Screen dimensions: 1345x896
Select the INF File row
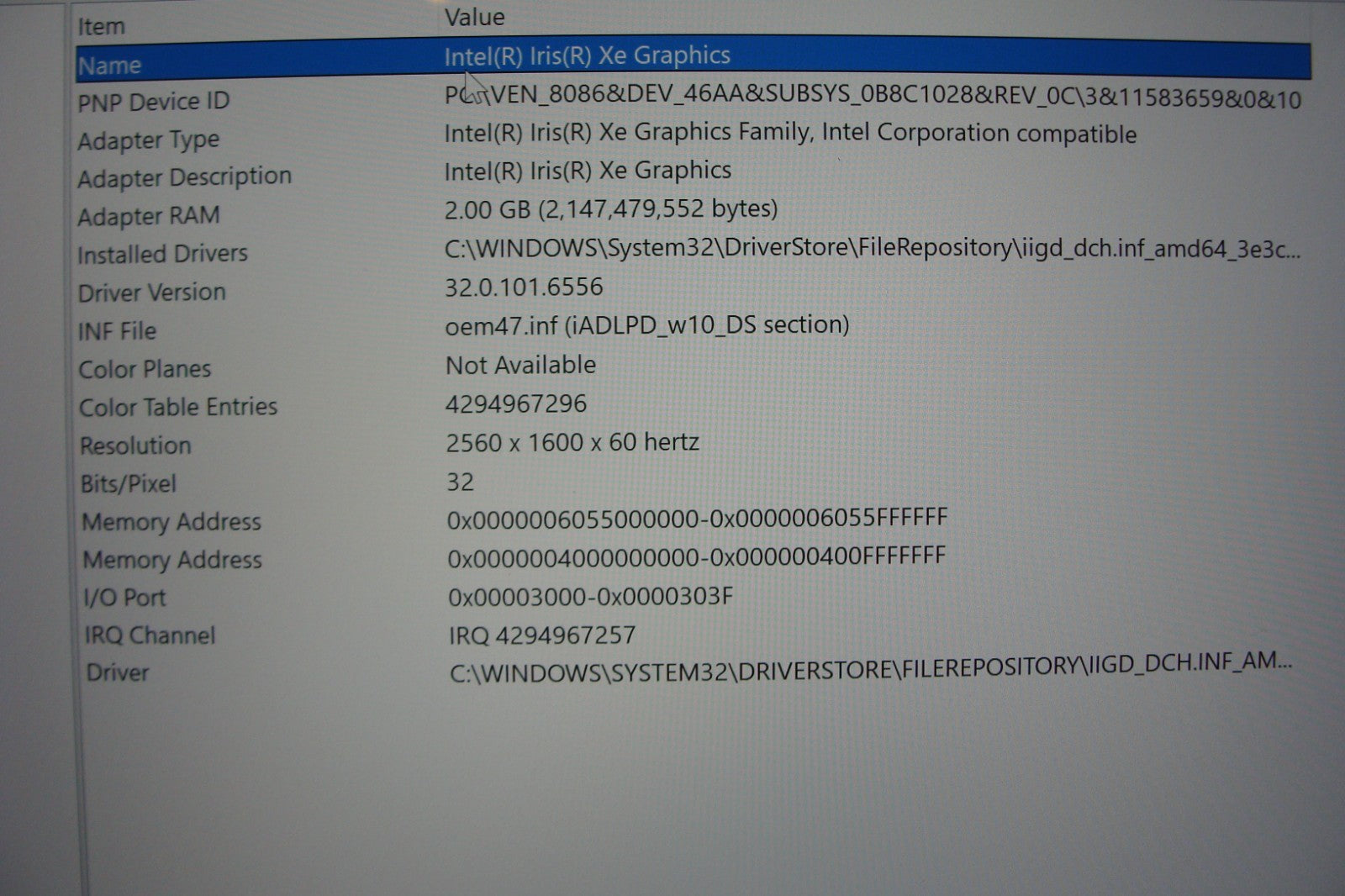click(x=117, y=331)
